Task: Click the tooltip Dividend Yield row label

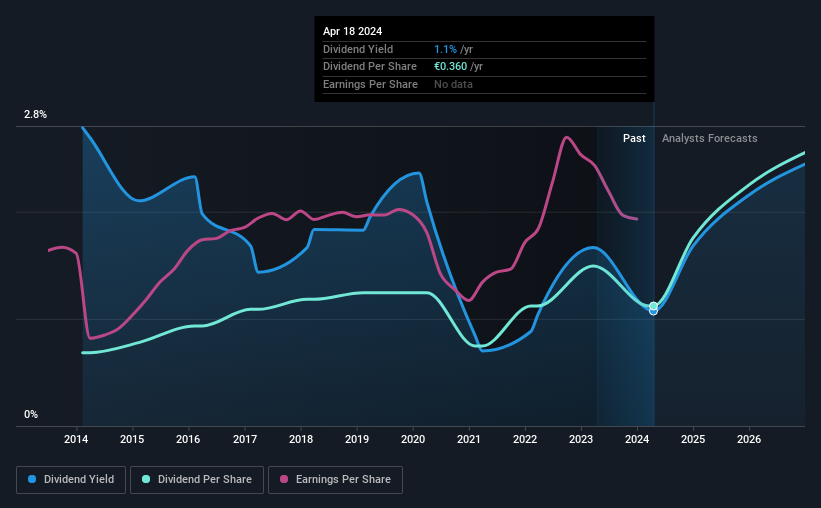Action: pyautogui.click(x=358, y=49)
